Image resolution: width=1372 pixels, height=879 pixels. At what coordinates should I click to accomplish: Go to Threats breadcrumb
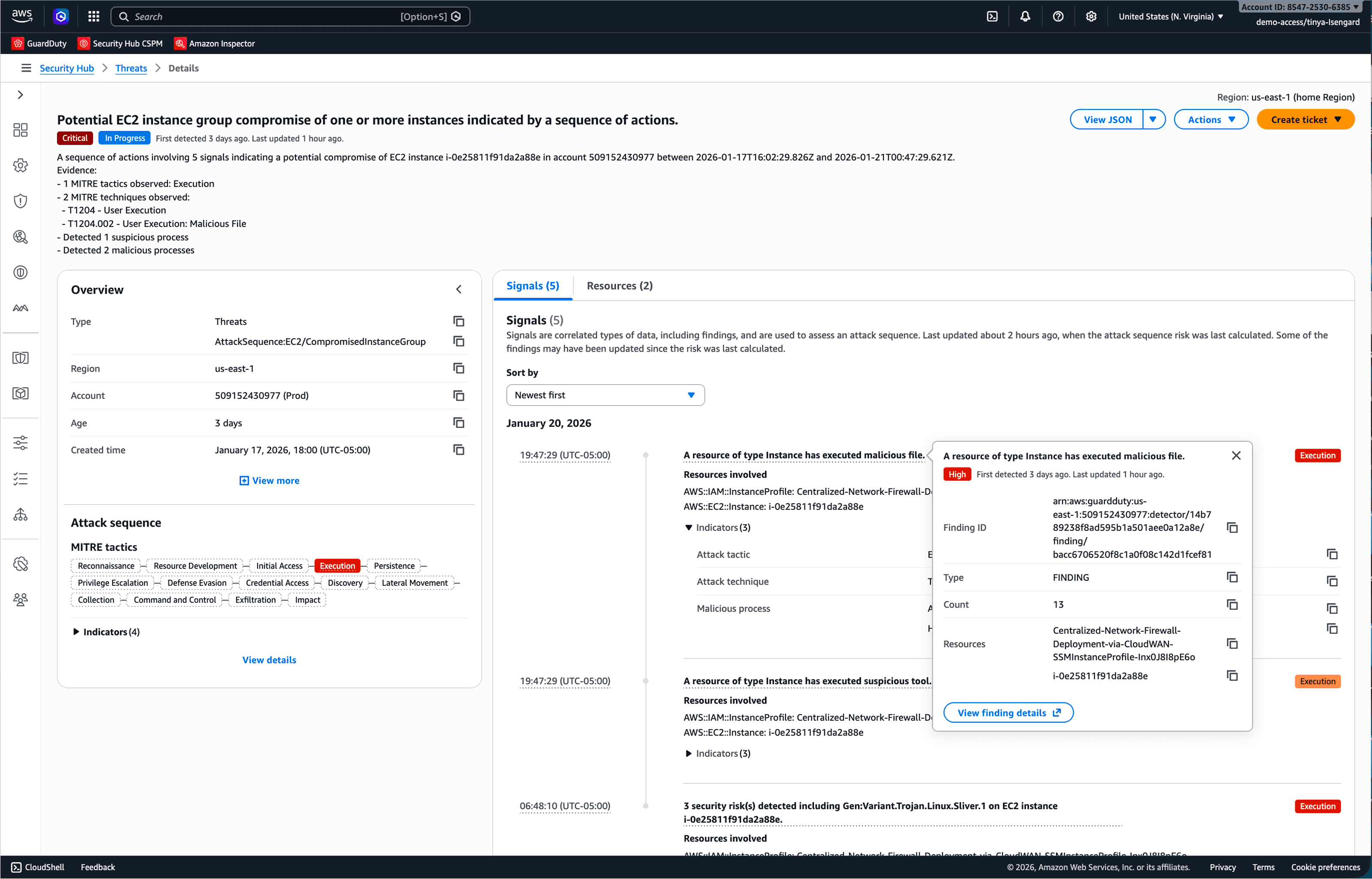pos(131,68)
